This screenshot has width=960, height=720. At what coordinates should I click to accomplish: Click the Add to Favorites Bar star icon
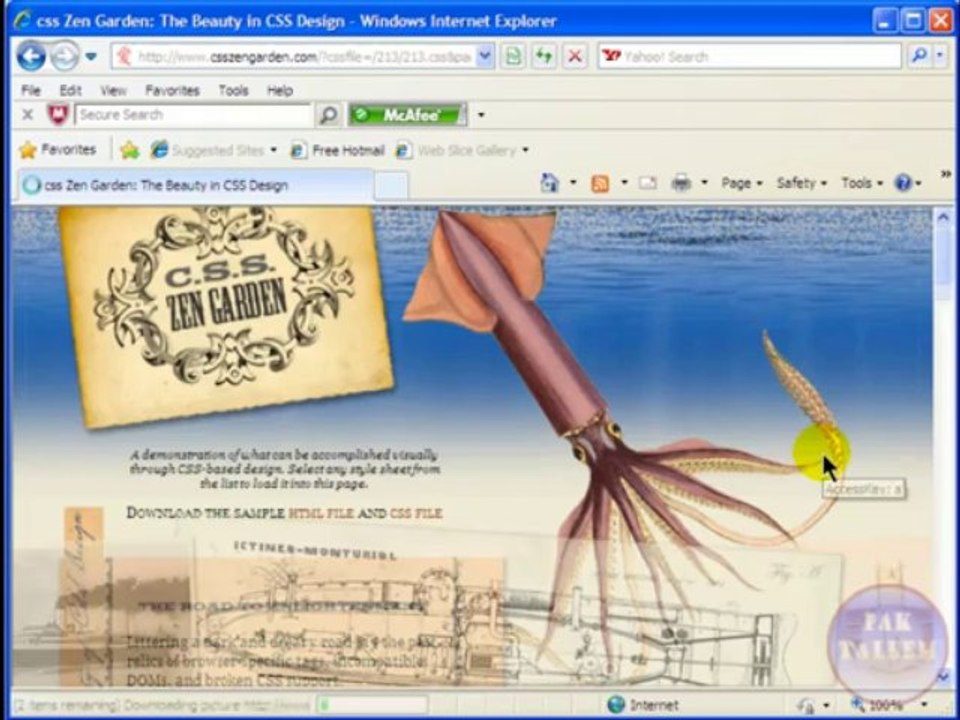click(130, 150)
